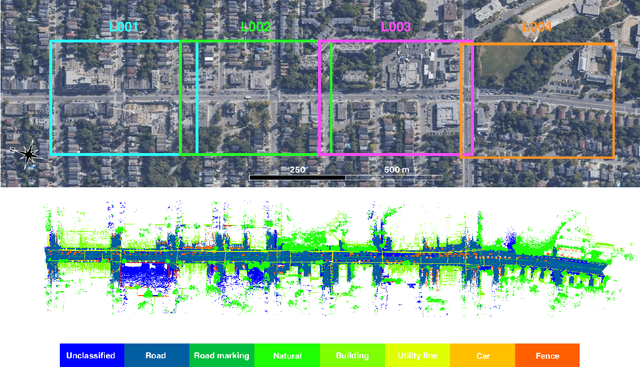Click the magenta L003 section label

396,27
